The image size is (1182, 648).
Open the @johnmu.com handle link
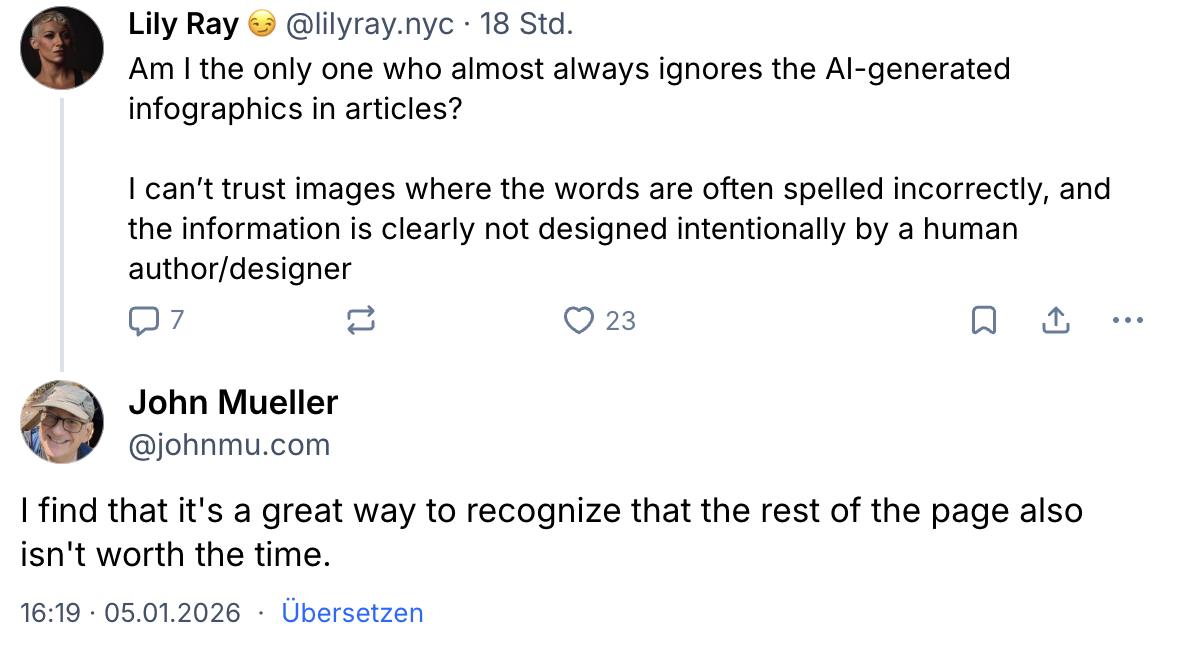[229, 444]
